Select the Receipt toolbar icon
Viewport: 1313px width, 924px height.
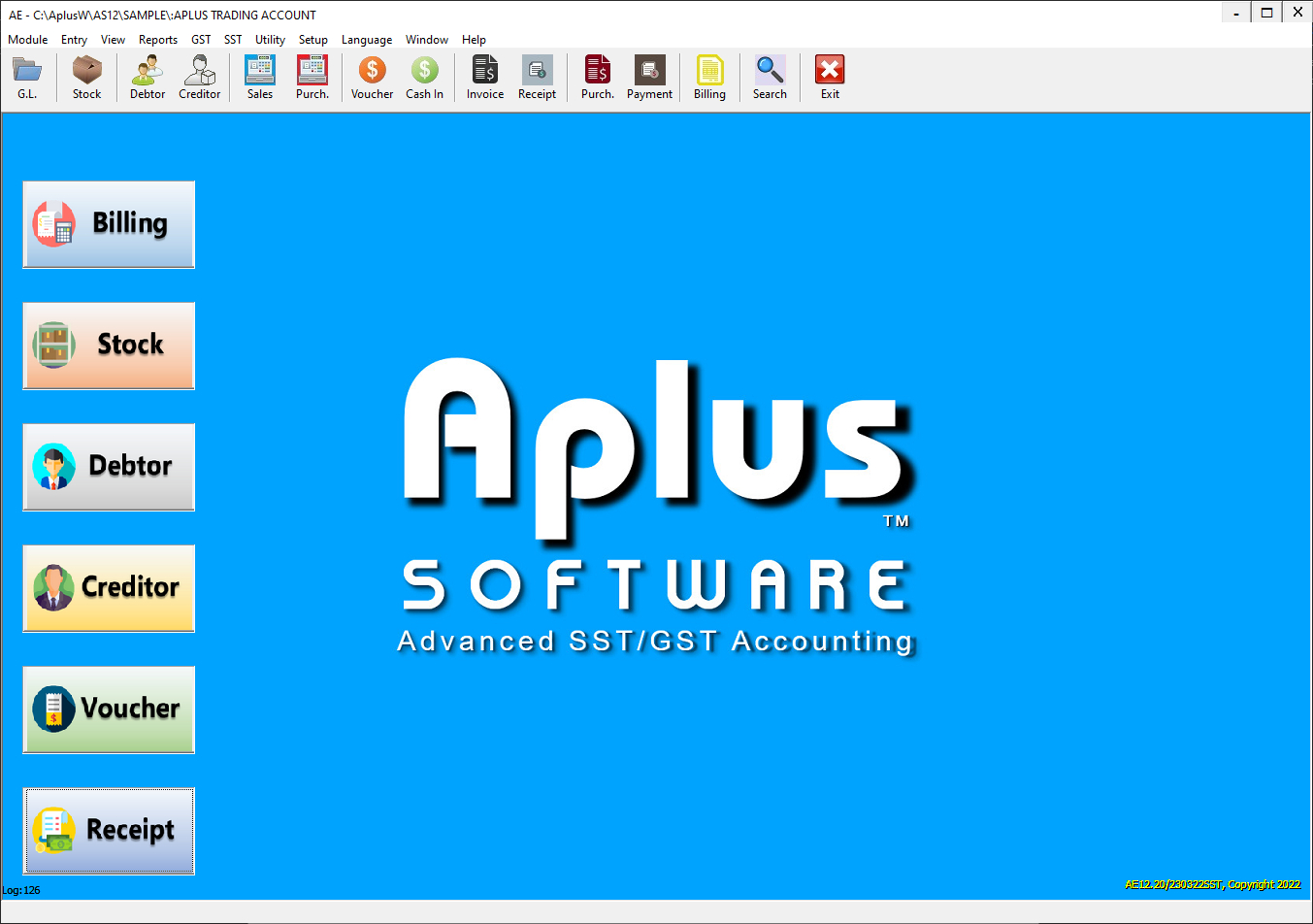(537, 76)
